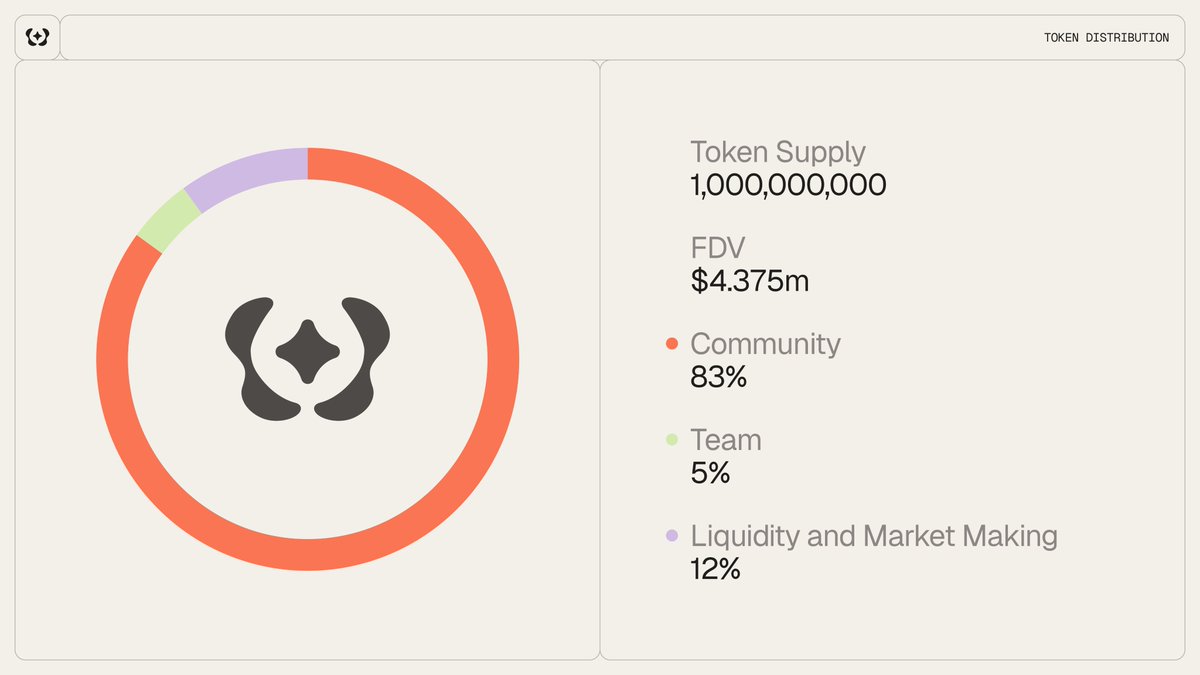Click the $4.375m value
Image resolution: width=1200 pixels, height=675 pixels.
[x=750, y=281]
